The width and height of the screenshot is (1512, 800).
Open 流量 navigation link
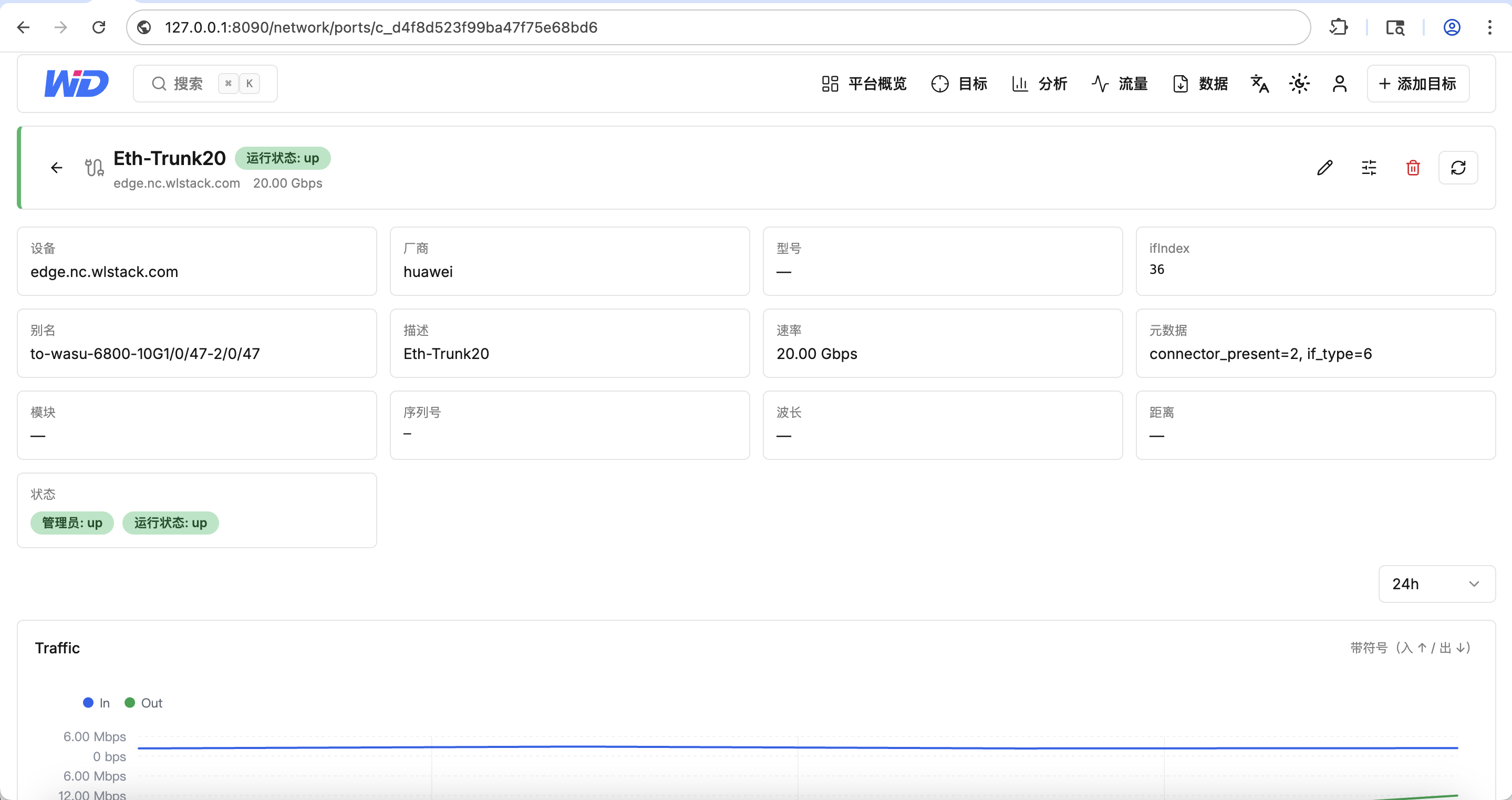pyautogui.click(x=1120, y=84)
